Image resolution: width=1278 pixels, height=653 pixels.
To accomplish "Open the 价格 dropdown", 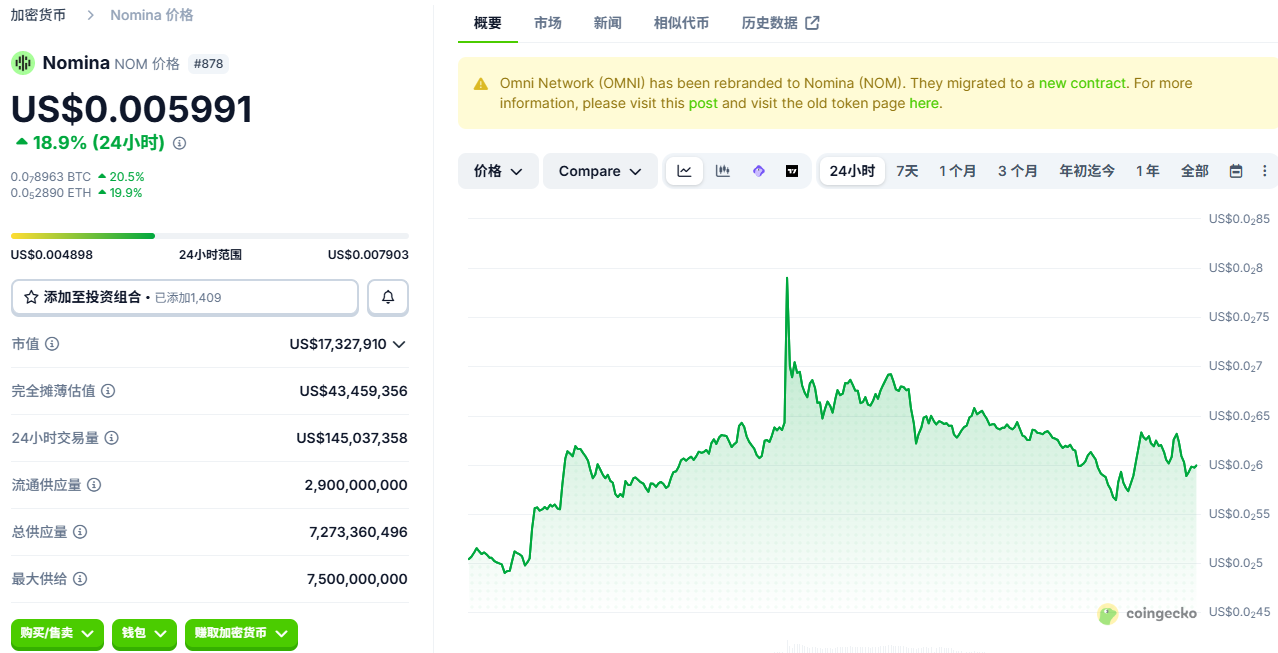I will [498, 171].
